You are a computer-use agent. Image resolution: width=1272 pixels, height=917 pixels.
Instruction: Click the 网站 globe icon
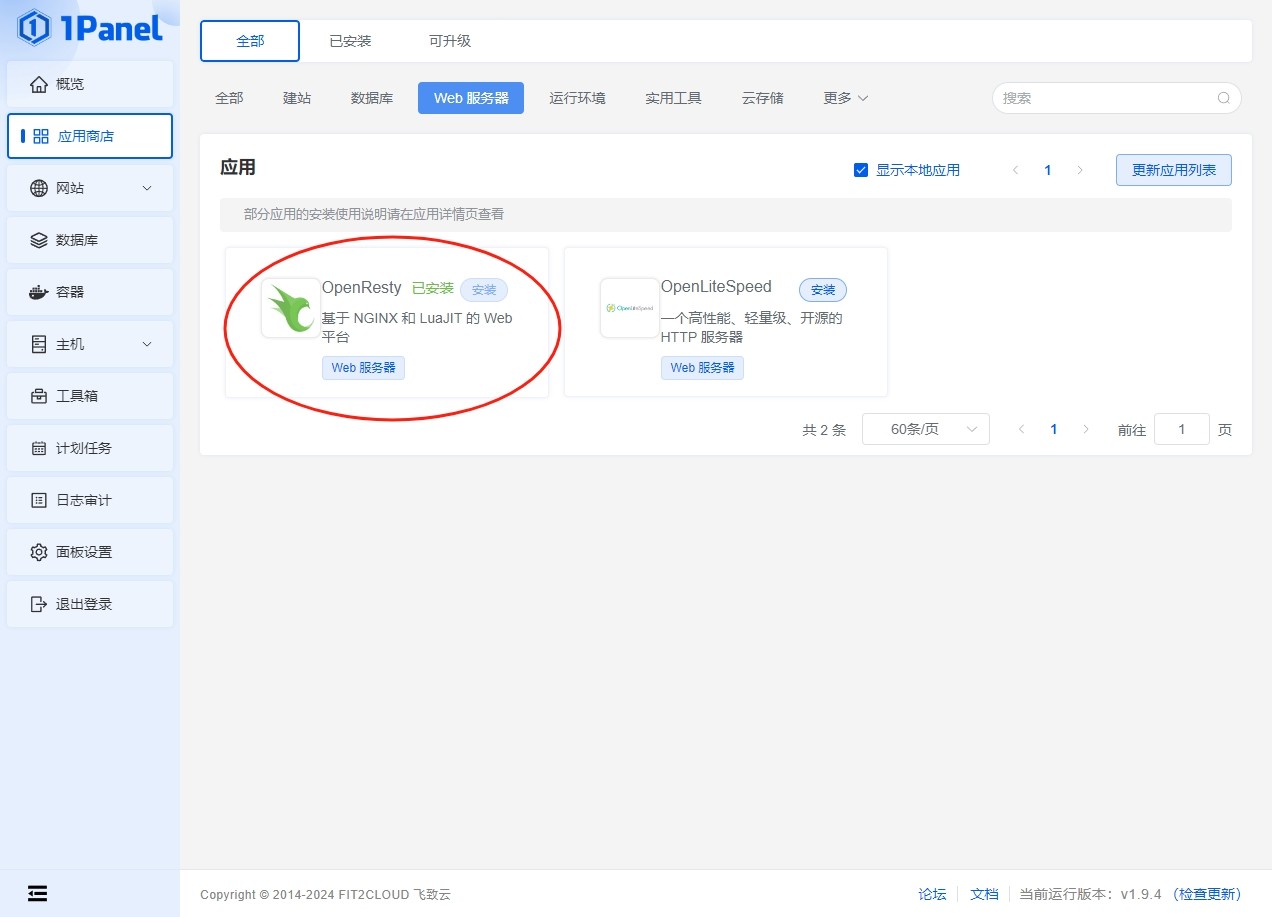coord(39,188)
